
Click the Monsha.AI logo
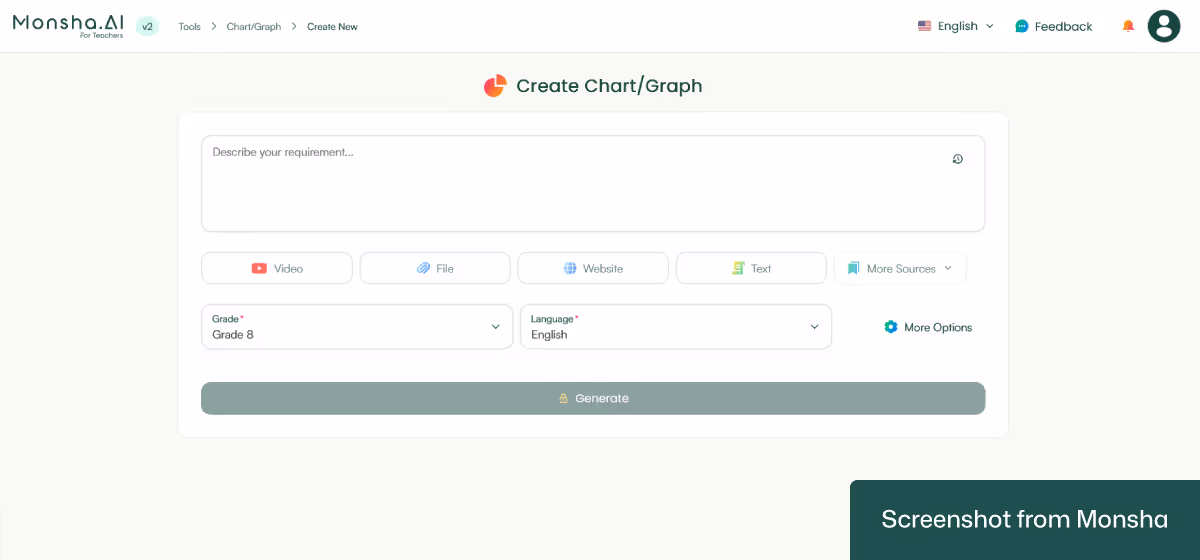(68, 26)
